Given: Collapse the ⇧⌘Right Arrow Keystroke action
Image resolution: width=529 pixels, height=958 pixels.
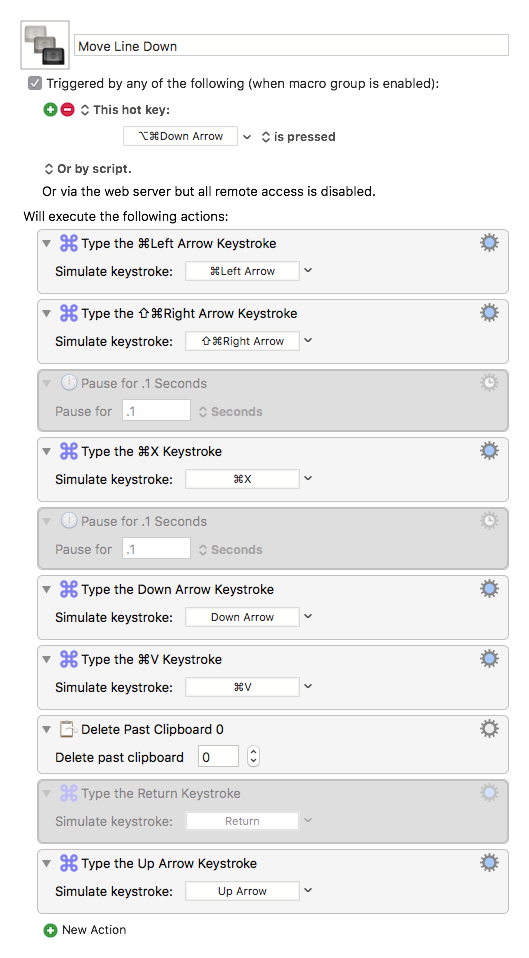Looking at the screenshot, I should 46,313.
